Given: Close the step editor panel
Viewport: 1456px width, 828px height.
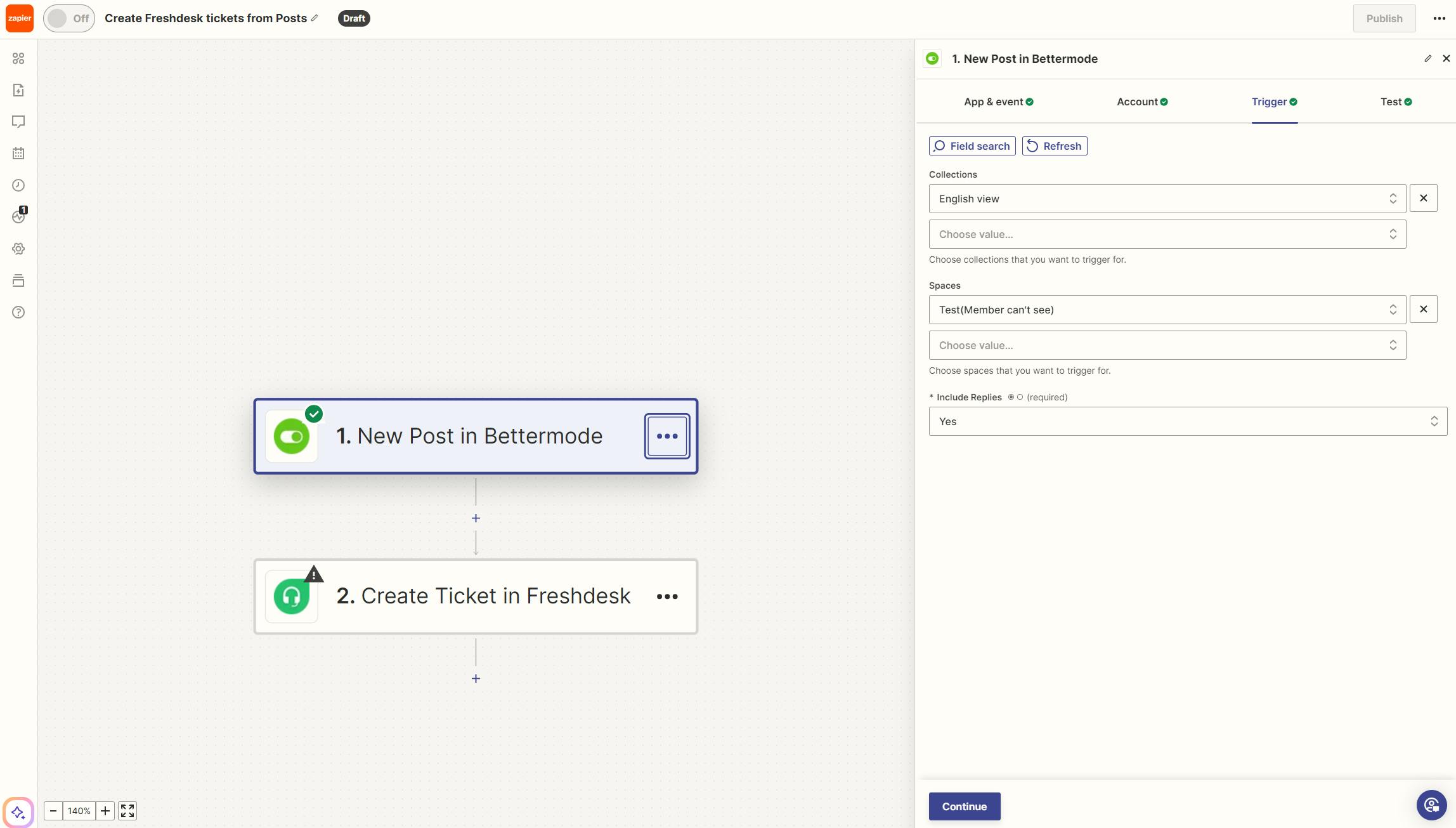Looking at the screenshot, I should 1446,58.
